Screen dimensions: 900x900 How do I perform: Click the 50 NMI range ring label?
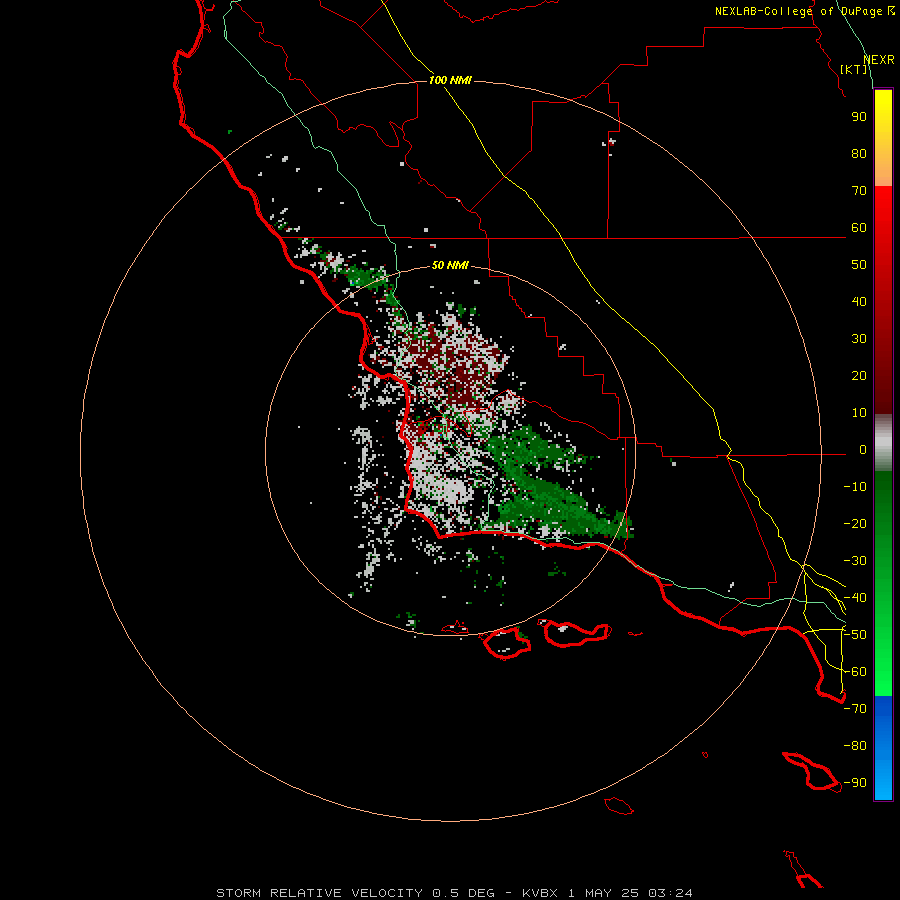450,265
